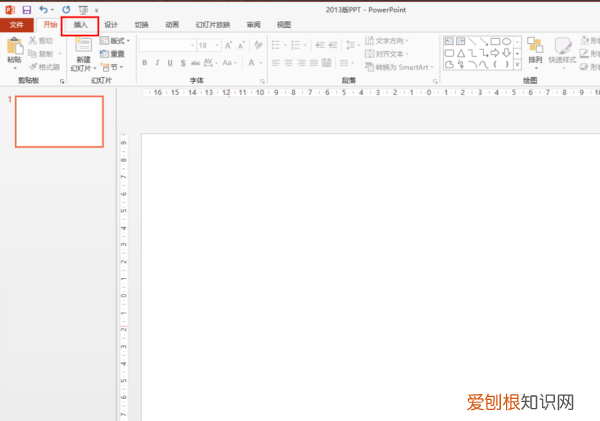Viewport: 600px width, 421px height.
Task: Open the 段落 group dialog launcher
Action: [x=435, y=81]
